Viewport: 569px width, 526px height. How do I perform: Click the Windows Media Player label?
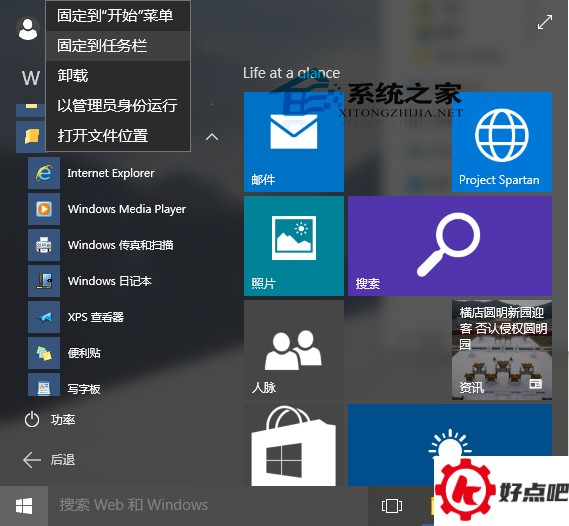(127, 209)
